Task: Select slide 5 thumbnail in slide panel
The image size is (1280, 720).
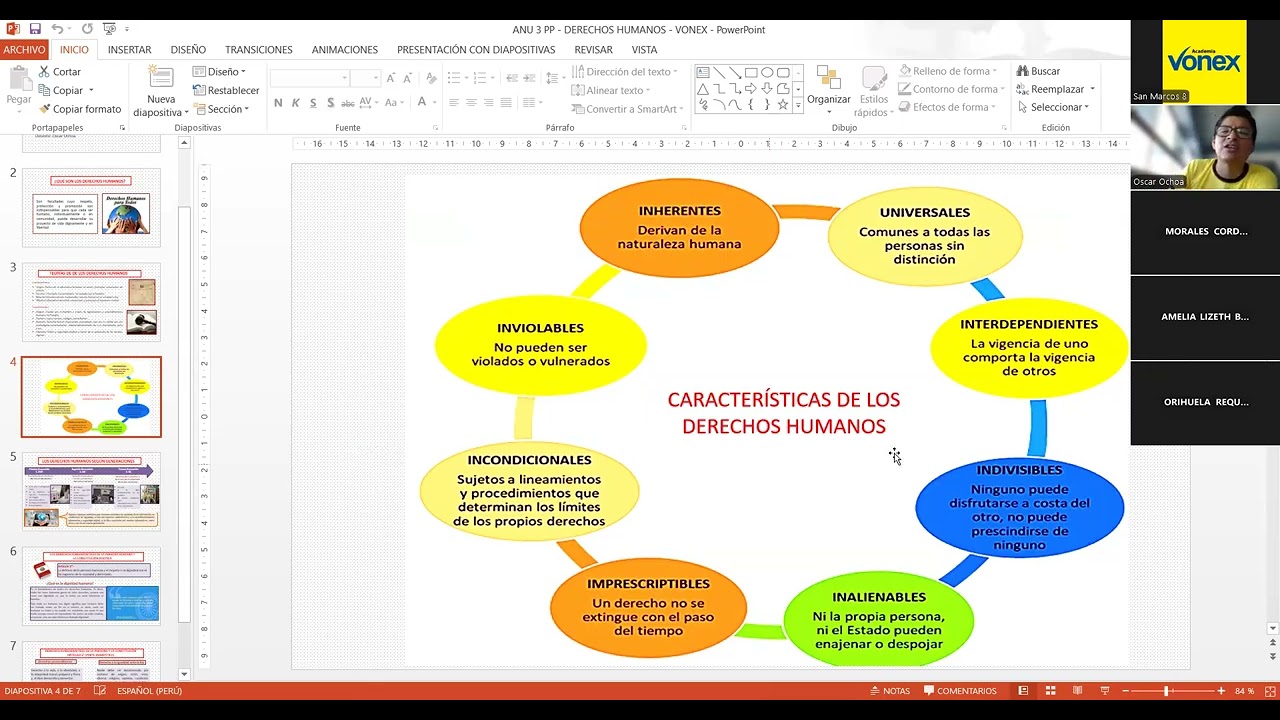Action: point(91,491)
